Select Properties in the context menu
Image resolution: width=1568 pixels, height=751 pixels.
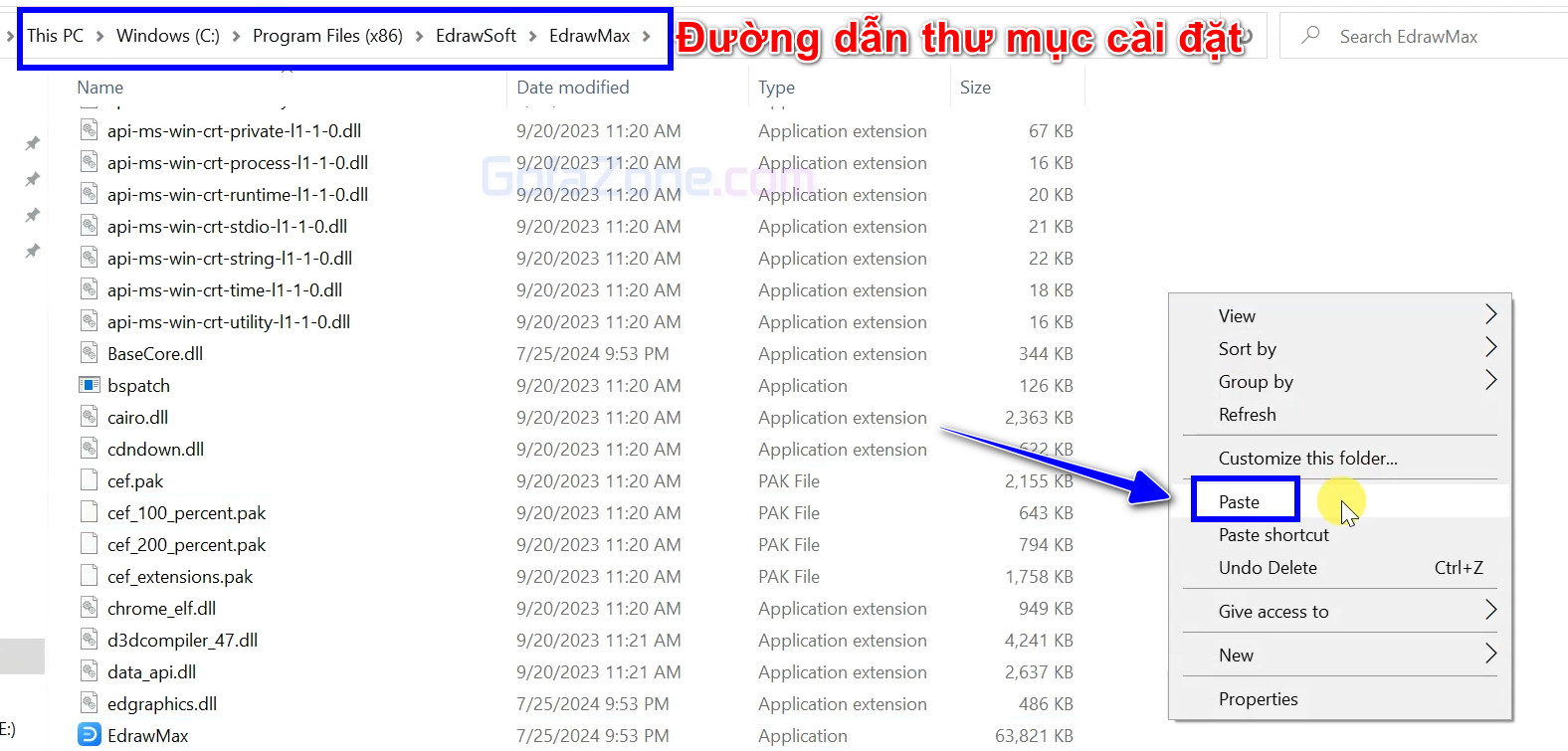1258,698
